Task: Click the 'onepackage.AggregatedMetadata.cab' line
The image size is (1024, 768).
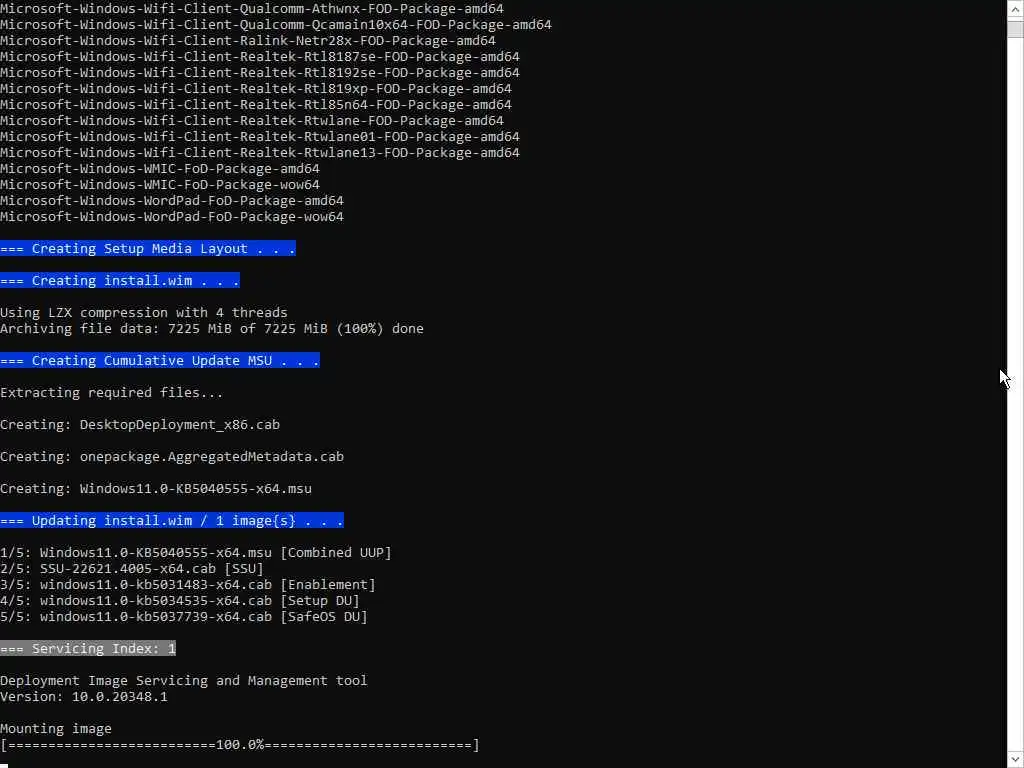Action: tap(172, 456)
